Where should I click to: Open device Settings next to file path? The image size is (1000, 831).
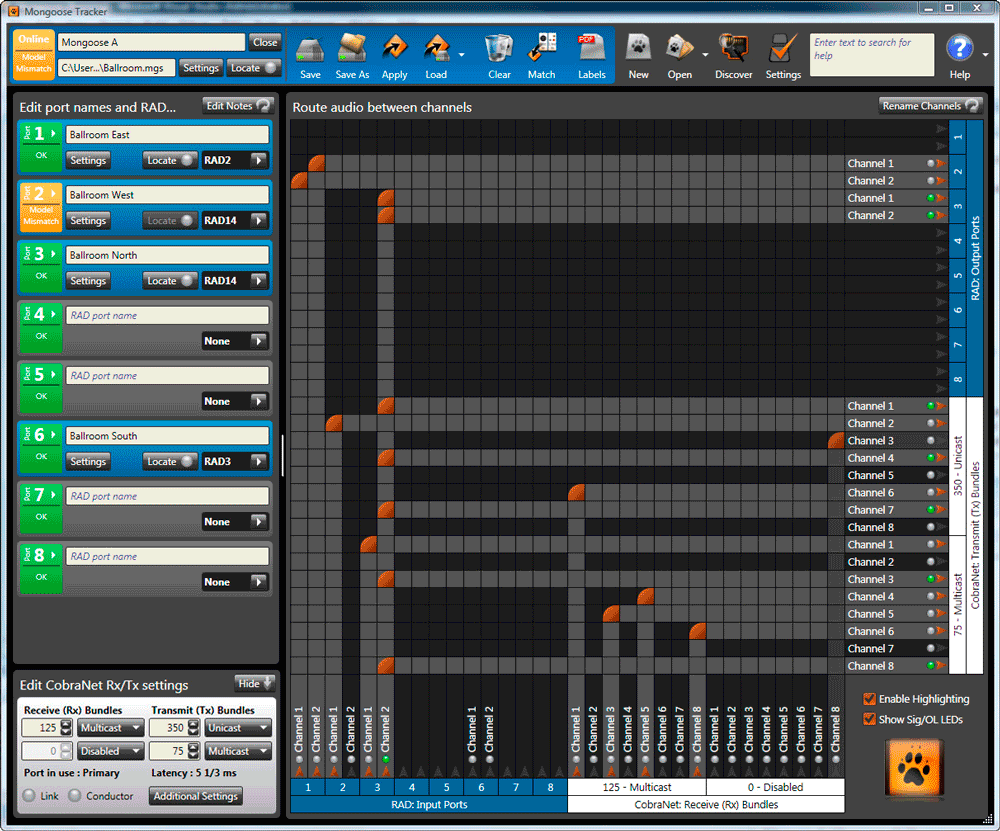tap(201, 68)
